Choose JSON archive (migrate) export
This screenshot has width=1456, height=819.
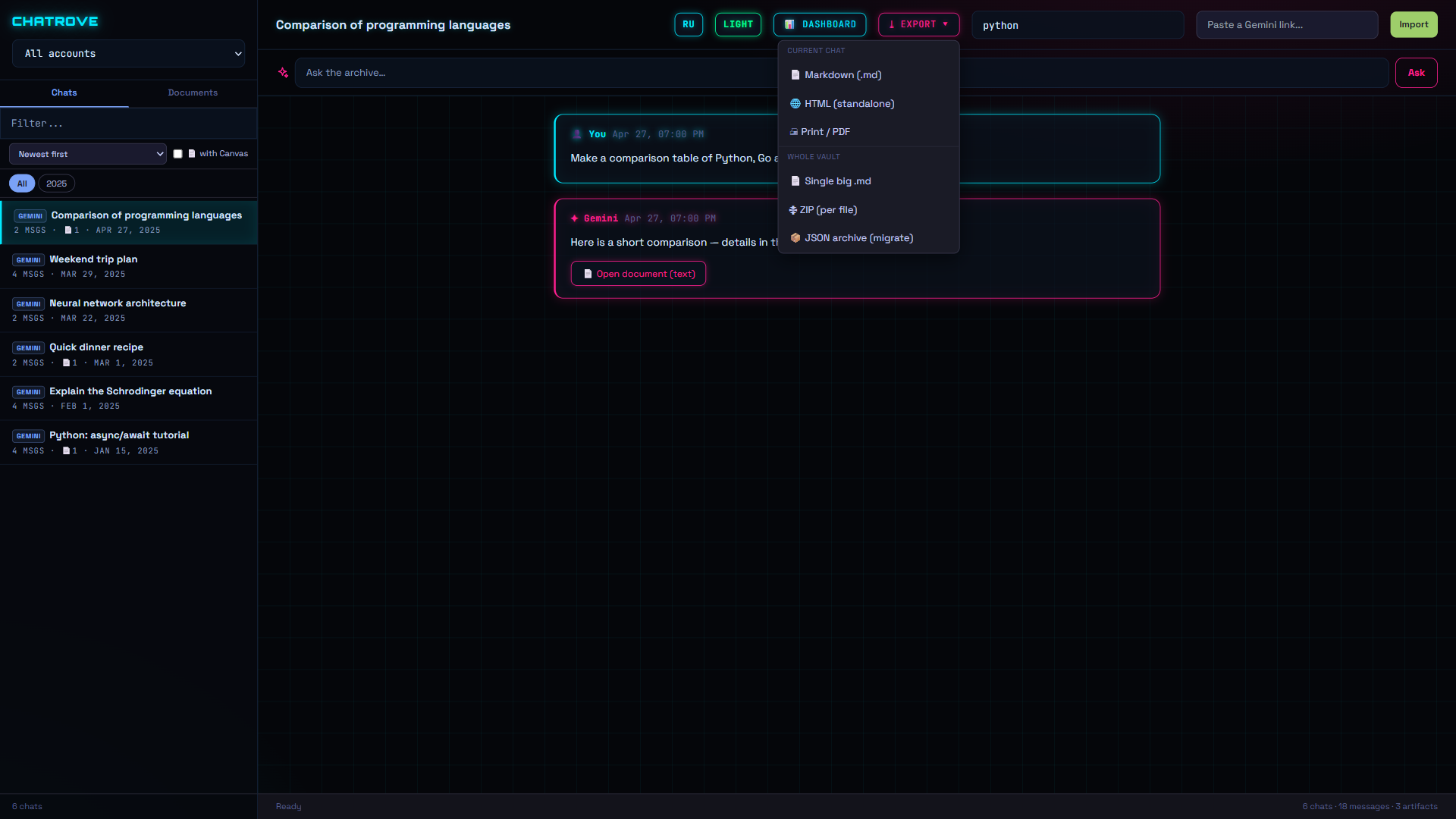click(x=868, y=238)
